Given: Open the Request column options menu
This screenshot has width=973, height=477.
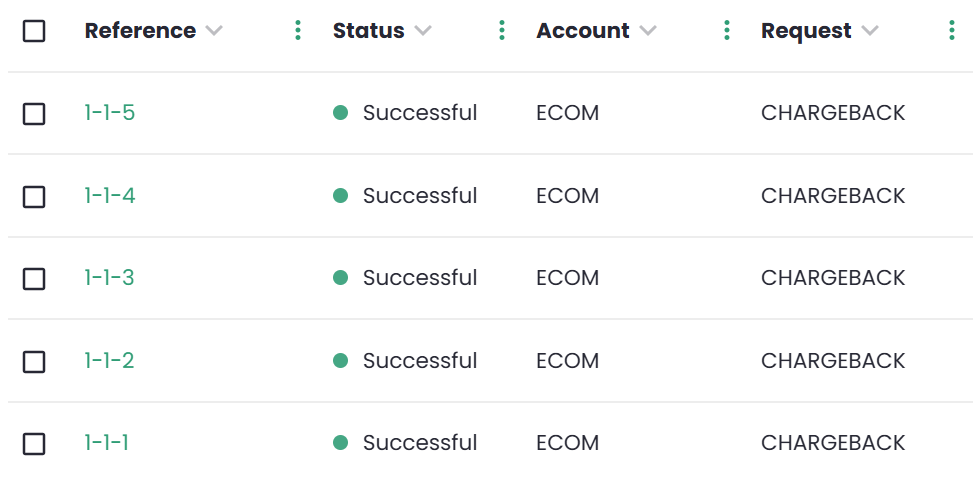Looking at the screenshot, I should click(x=951, y=31).
